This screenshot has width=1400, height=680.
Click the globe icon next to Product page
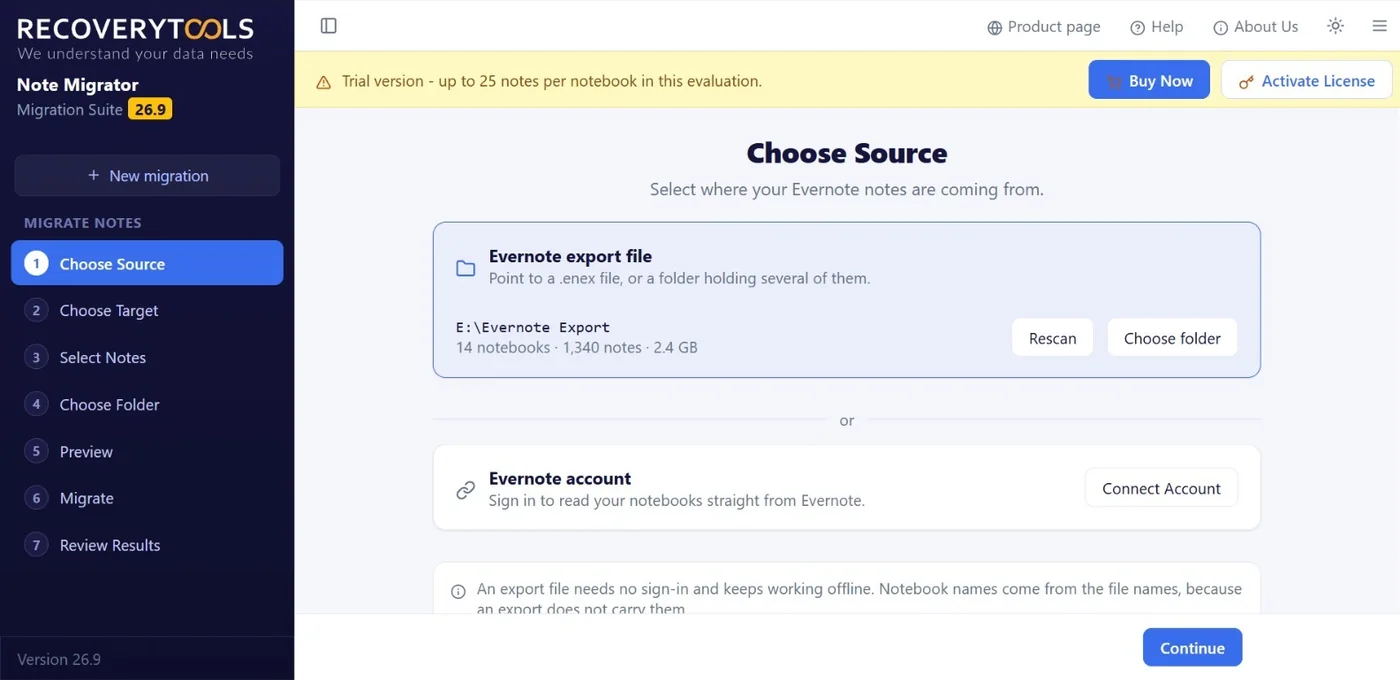tap(994, 28)
